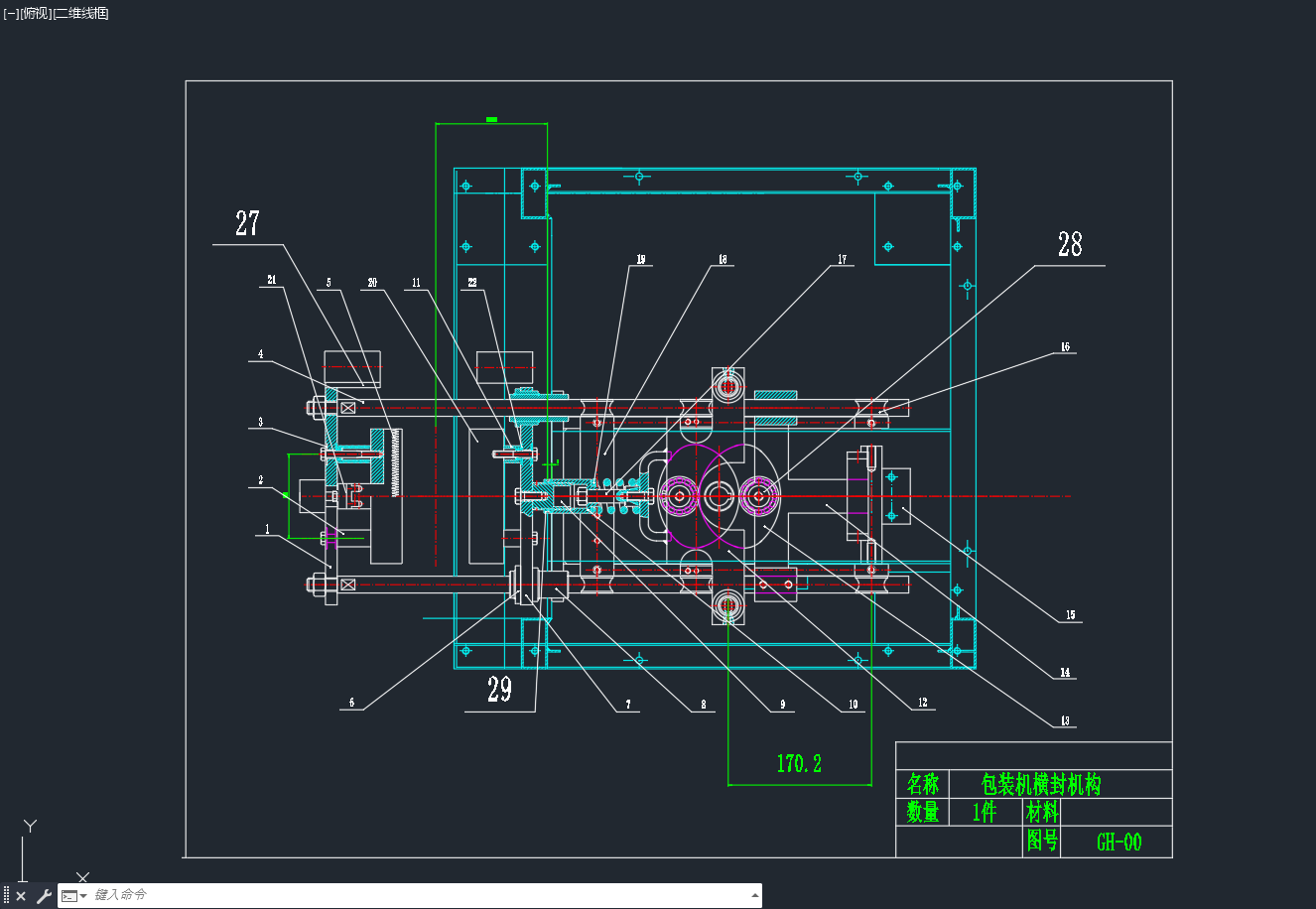Select the GH-00 drawing number text

pos(1119,843)
